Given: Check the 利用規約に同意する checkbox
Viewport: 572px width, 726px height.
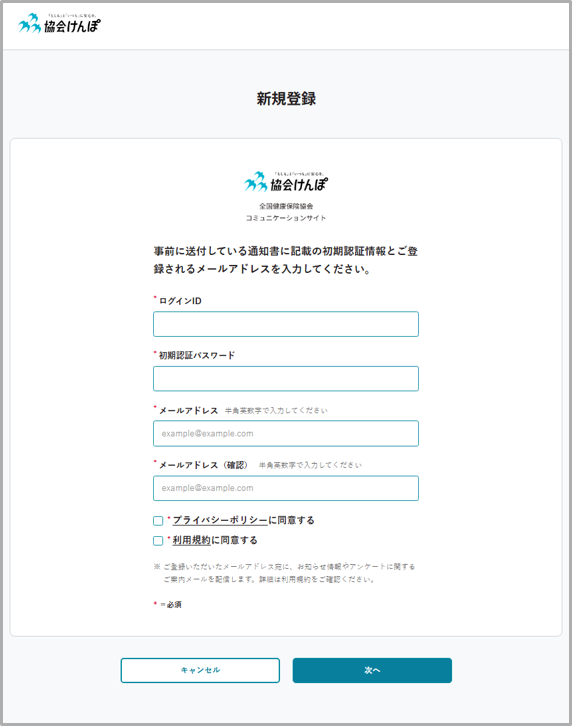Looking at the screenshot, I should coord(158,541).
